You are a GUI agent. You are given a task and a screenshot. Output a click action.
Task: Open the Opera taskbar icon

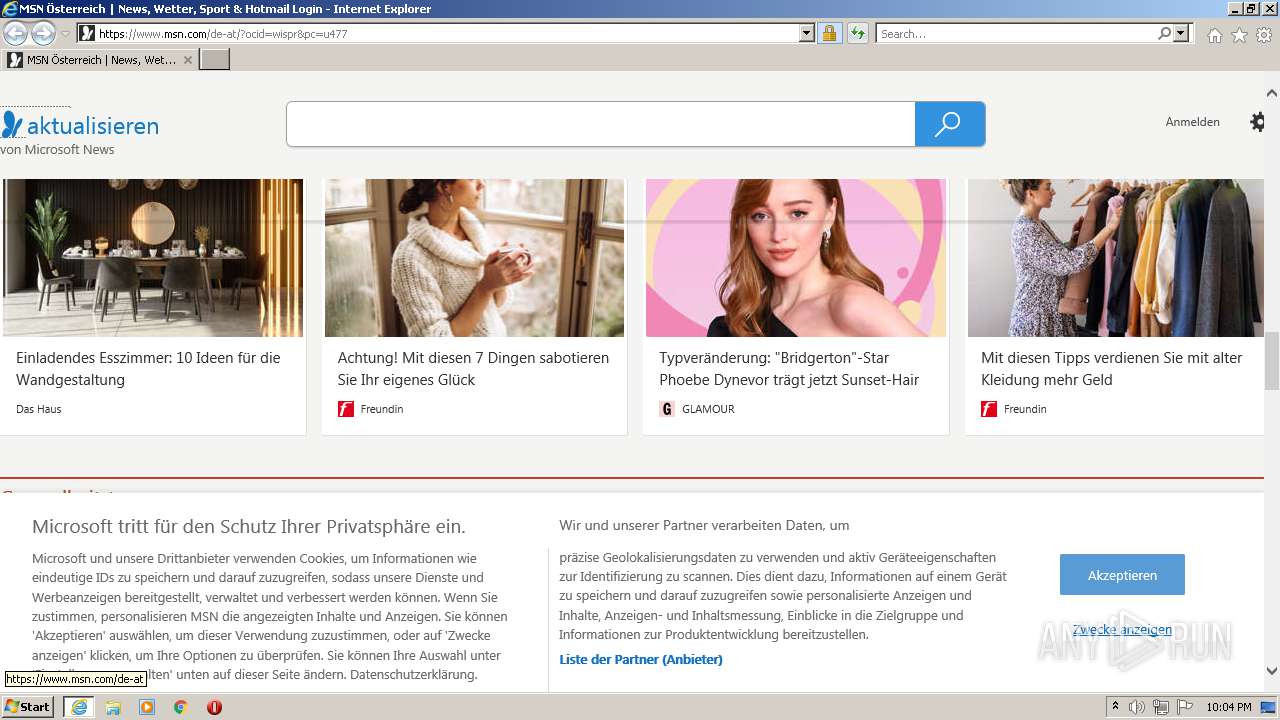[214, 707]
